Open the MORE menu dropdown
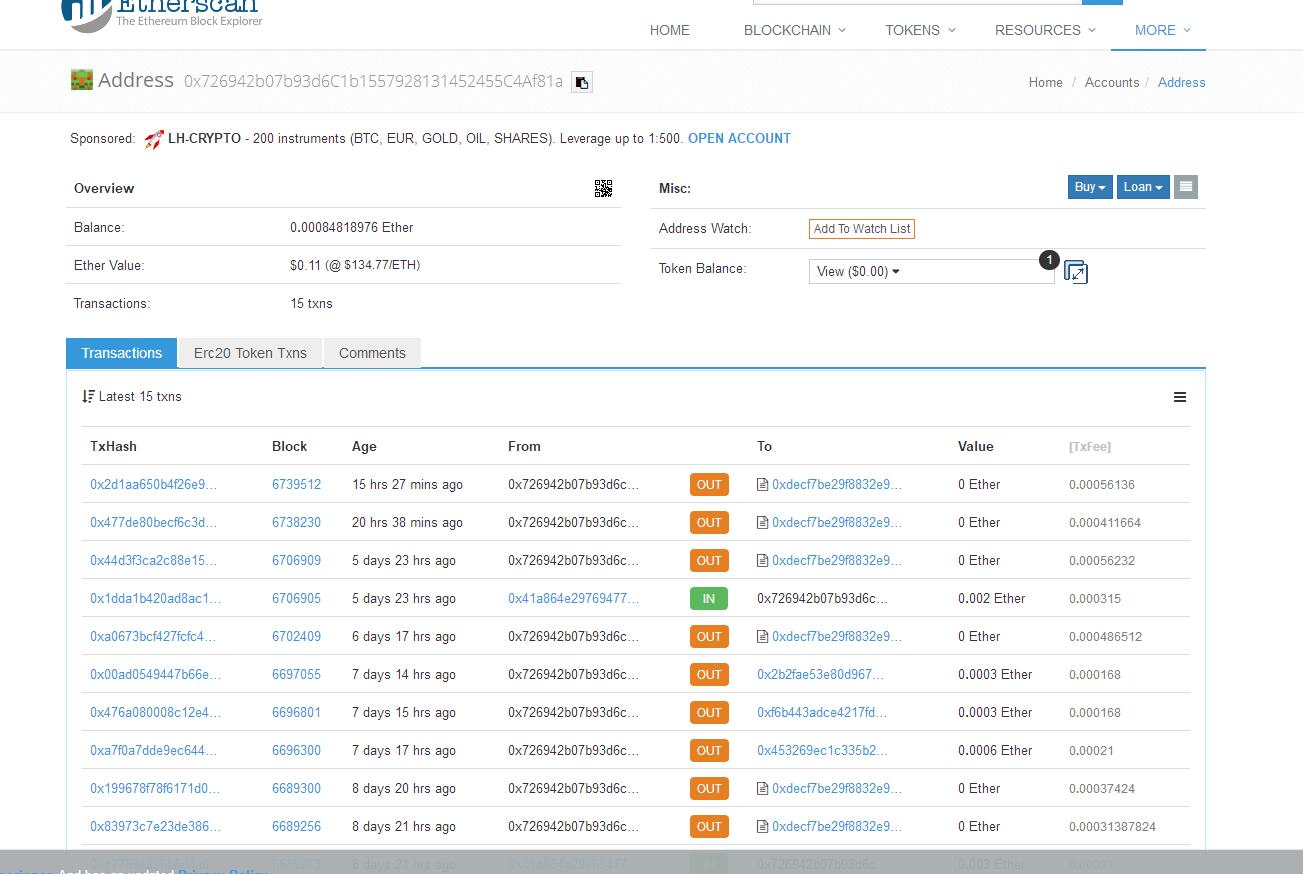The height and width of the screenshot is (874, 1303). [x=1162, y=30]
